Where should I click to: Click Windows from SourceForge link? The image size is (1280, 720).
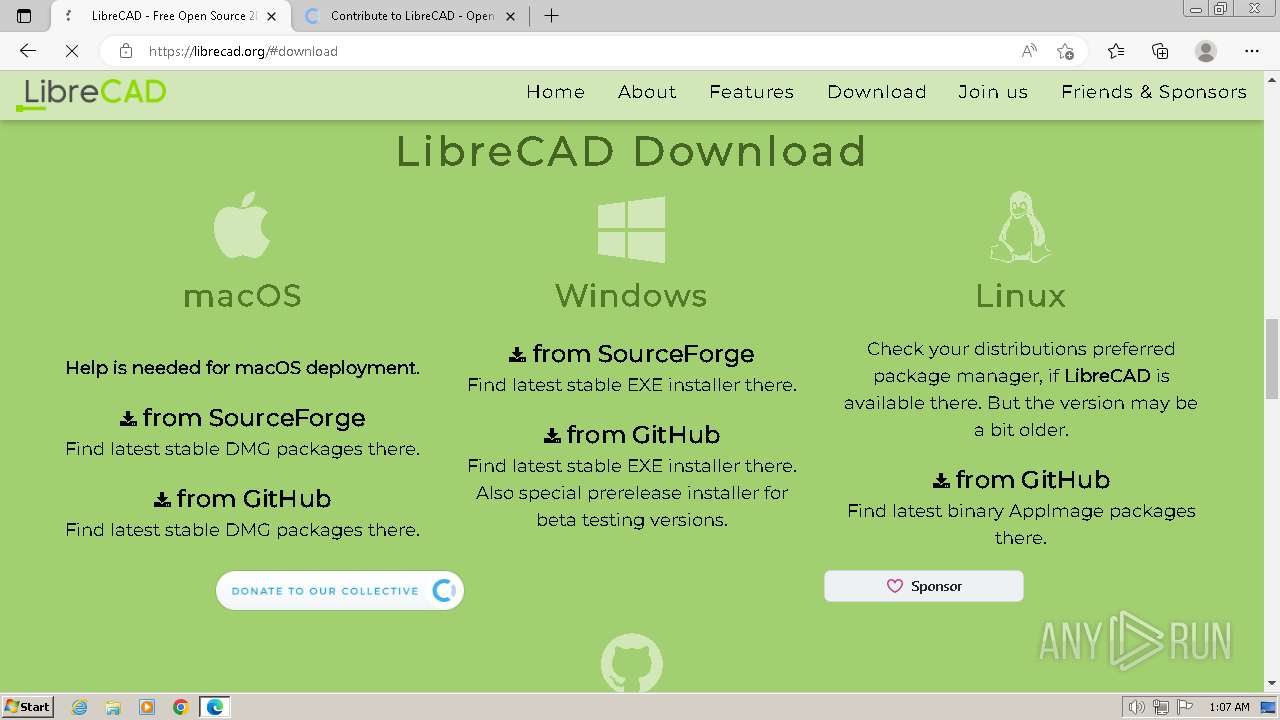[x=631, y=354]
